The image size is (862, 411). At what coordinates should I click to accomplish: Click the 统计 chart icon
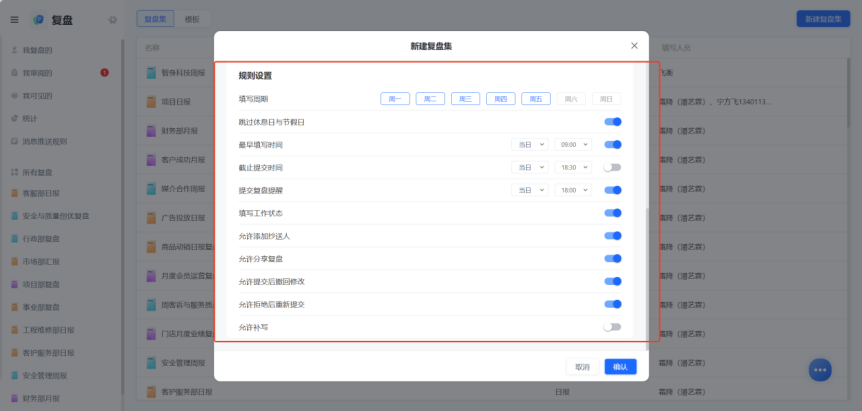click(14, 118)
